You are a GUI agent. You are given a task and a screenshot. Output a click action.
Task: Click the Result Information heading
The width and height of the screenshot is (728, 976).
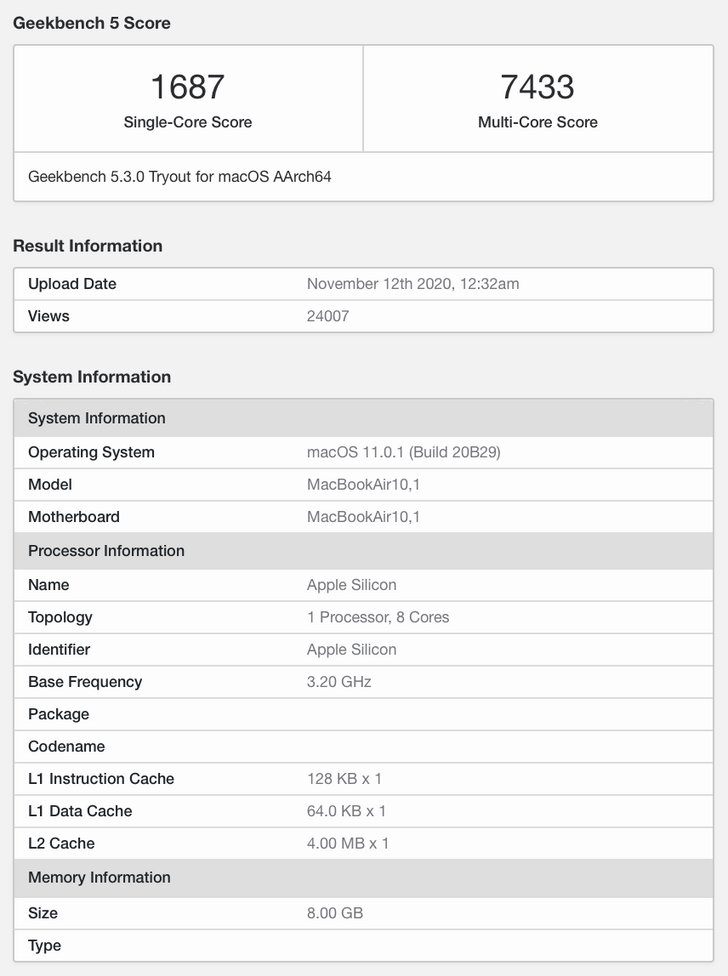pos(88,246)
